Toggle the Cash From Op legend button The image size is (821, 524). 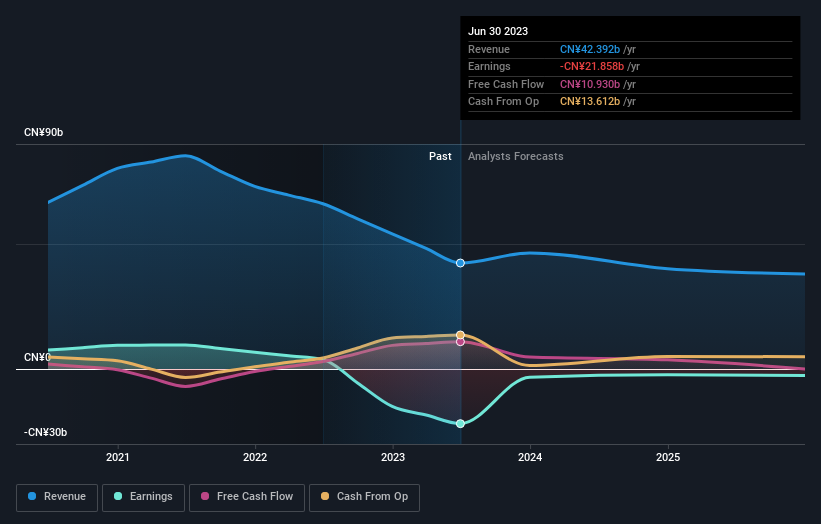[364, 497]
